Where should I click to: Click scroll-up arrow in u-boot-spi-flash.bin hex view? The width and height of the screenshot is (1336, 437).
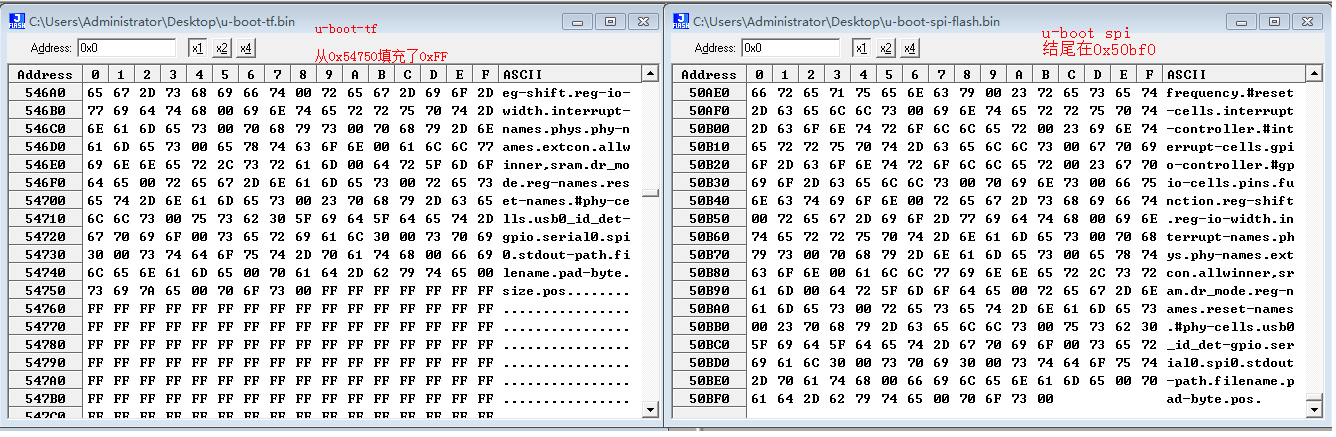click(1315, 74)
